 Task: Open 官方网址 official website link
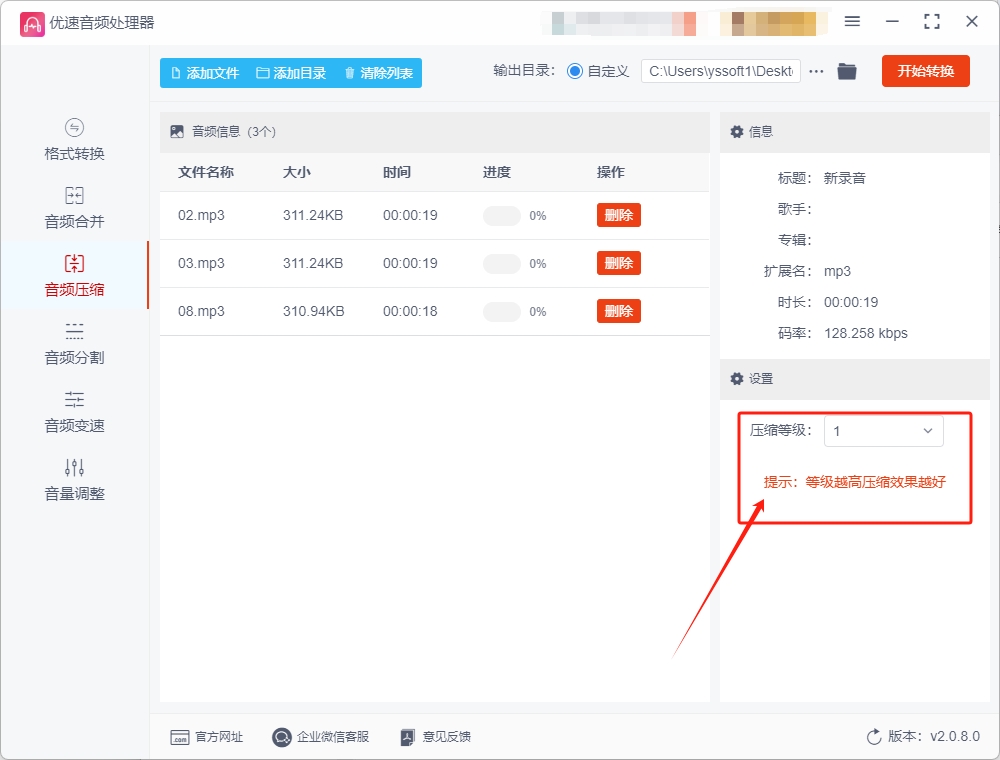click(207, 737)
